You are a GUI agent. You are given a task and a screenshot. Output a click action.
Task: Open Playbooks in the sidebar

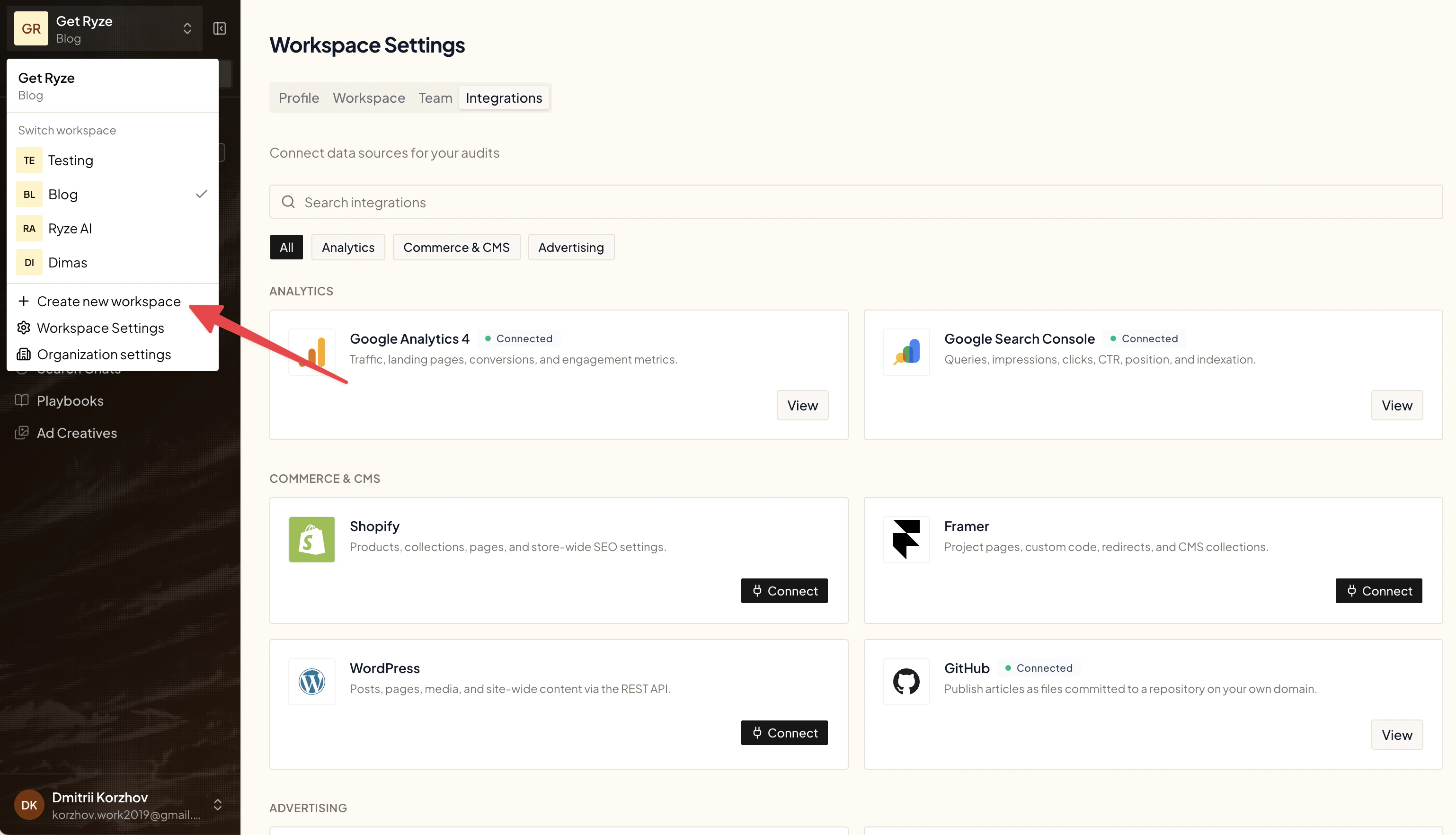[x=70, y=401]
